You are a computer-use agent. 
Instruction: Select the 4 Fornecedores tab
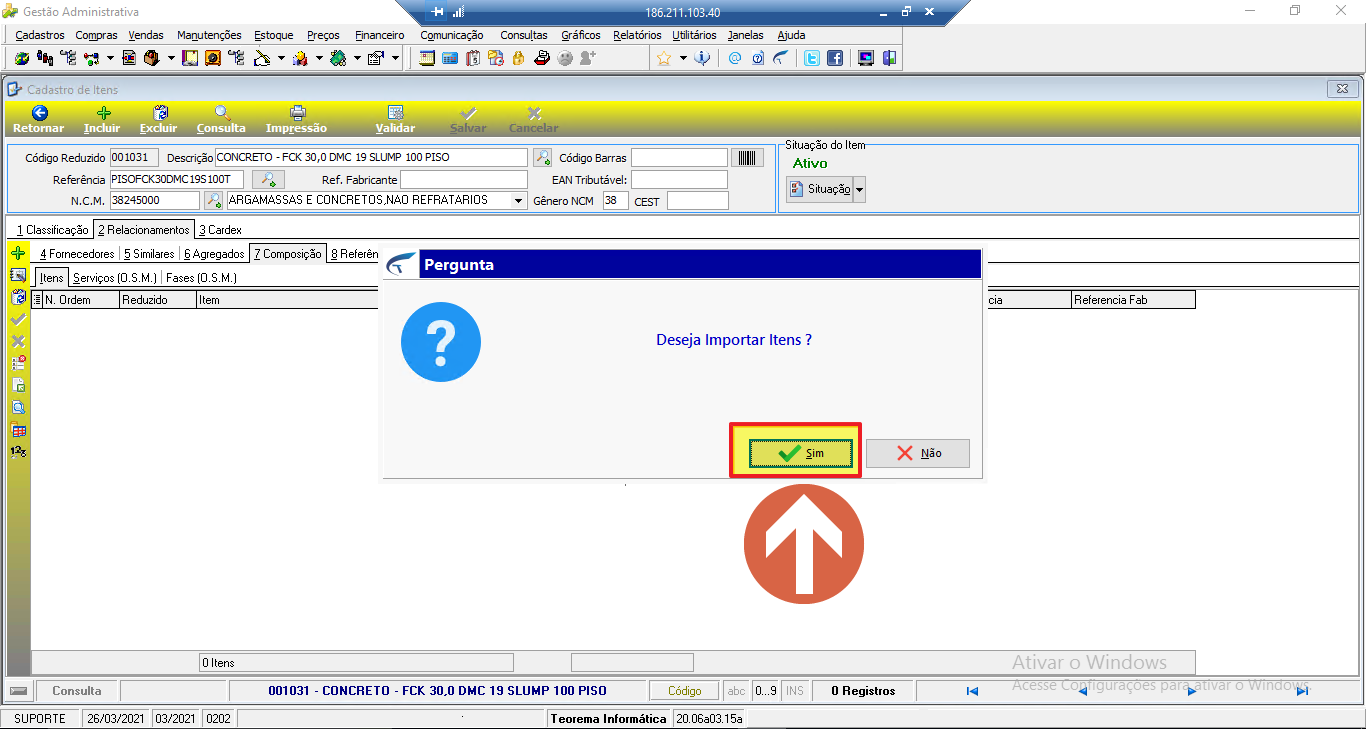point(76,254)
